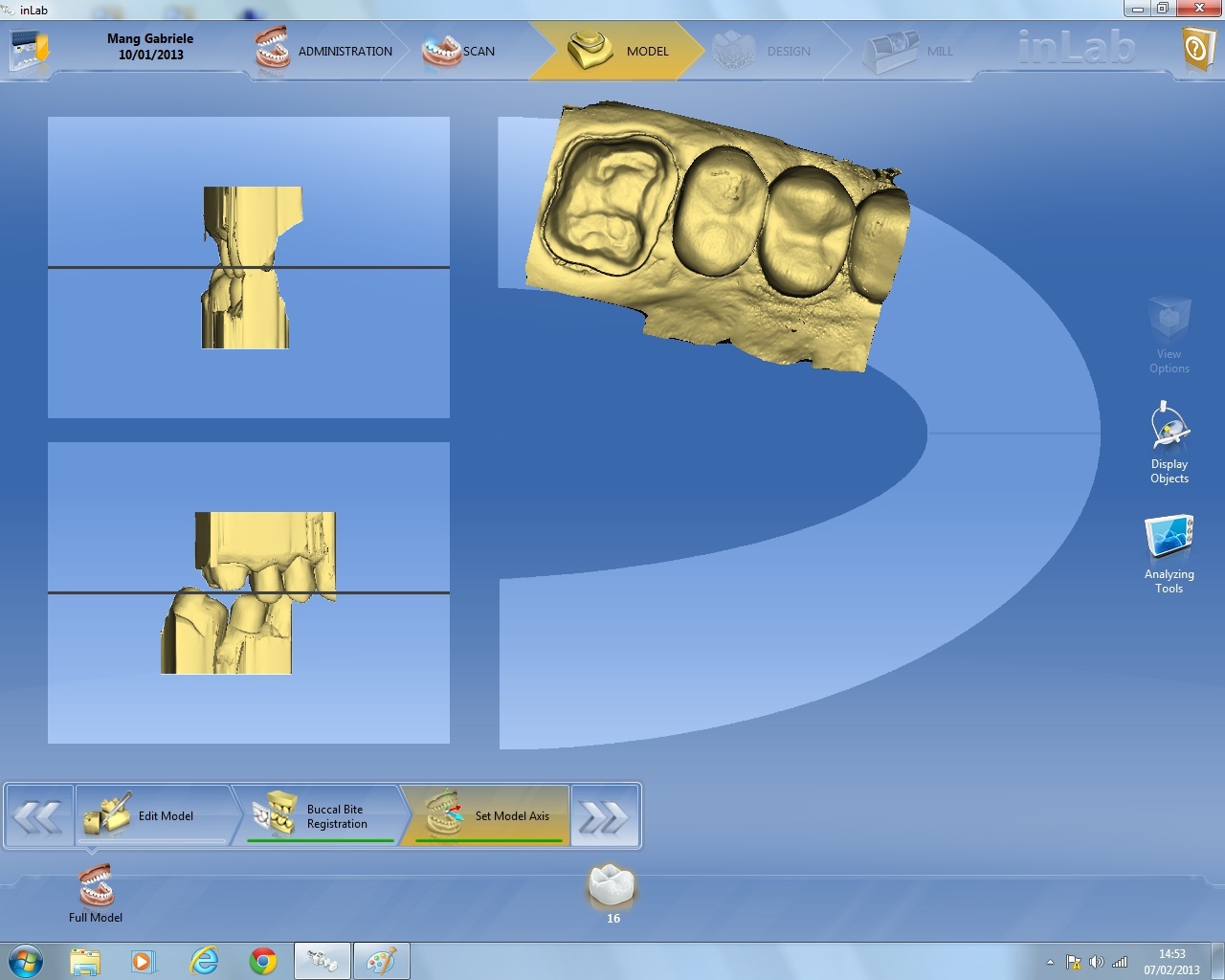This screenshot has height=980, width=1225.
Task: Open the help question mark icon
Action: pos(1197,48)
